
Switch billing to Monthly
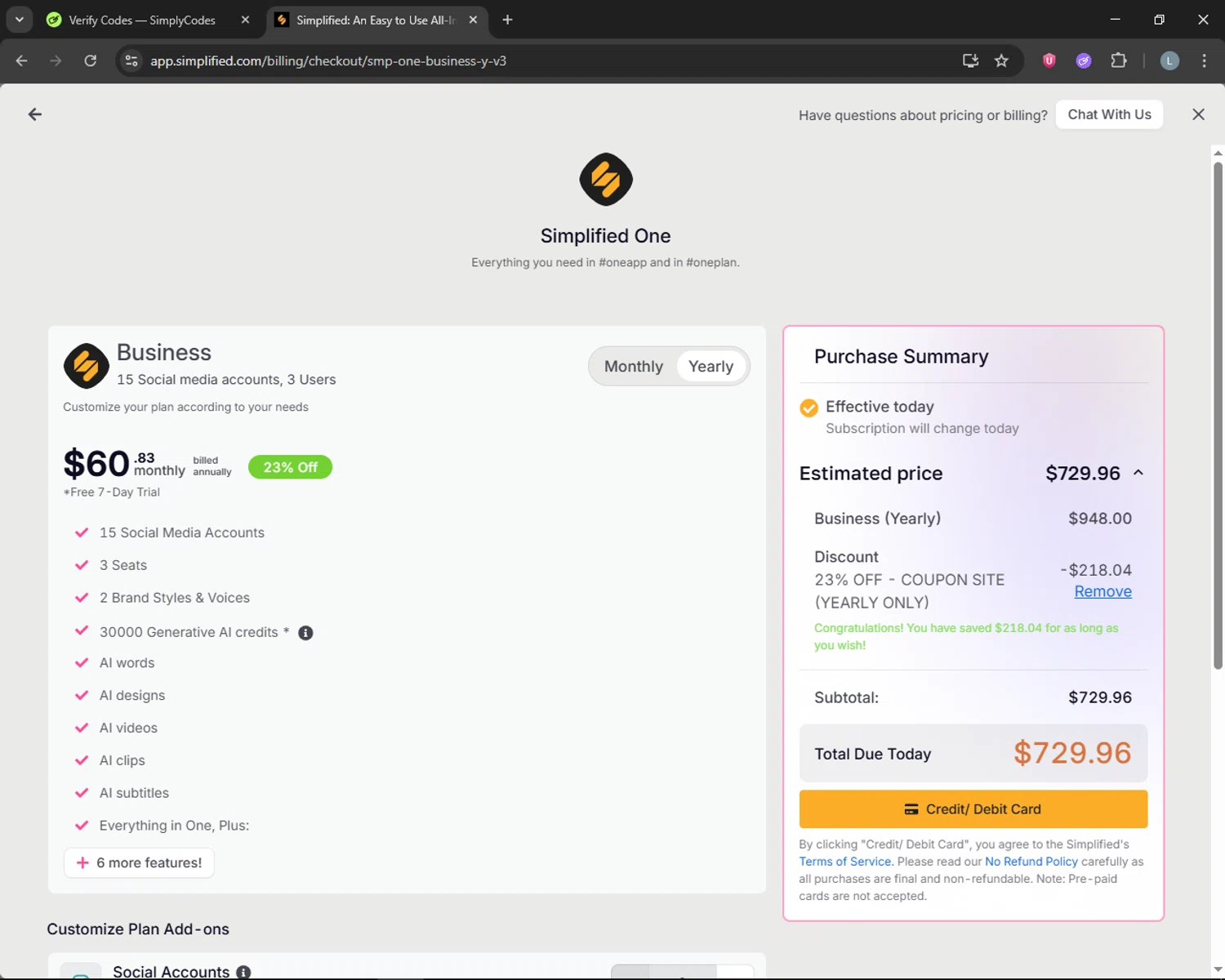point(634,367)
